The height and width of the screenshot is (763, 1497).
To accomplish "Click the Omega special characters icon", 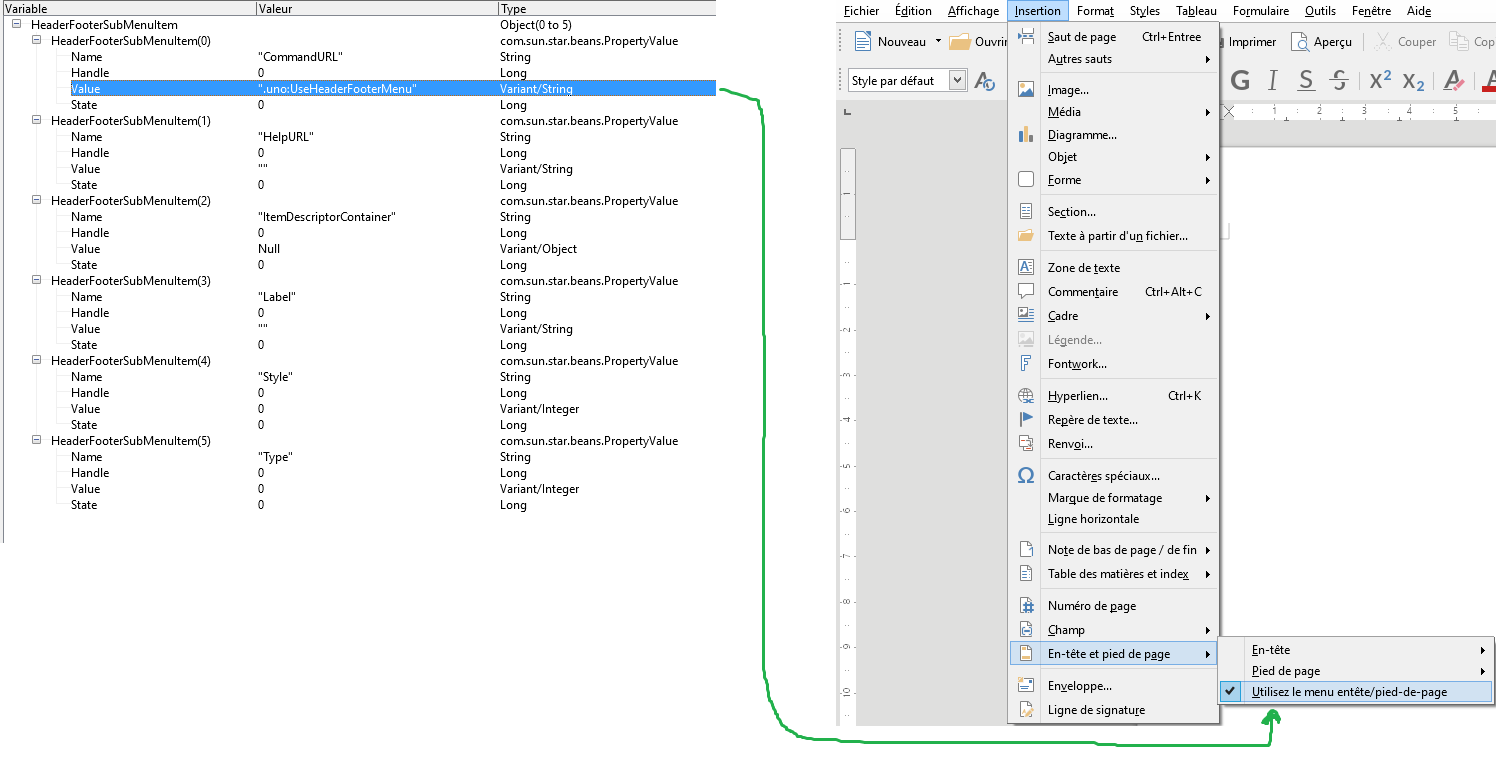I will pos(1025,476).
